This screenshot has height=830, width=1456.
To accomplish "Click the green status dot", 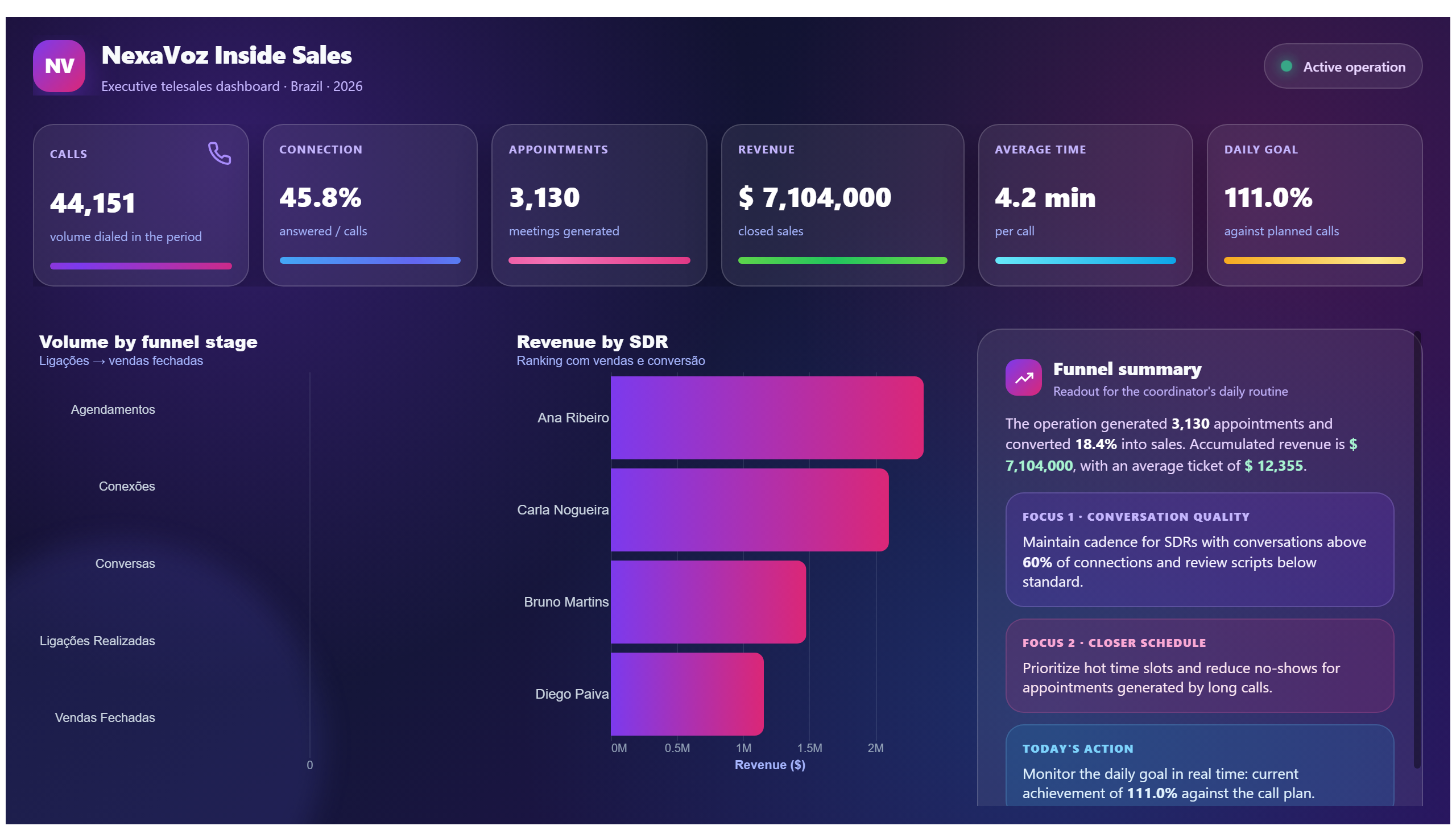I will pos(1286,66).
